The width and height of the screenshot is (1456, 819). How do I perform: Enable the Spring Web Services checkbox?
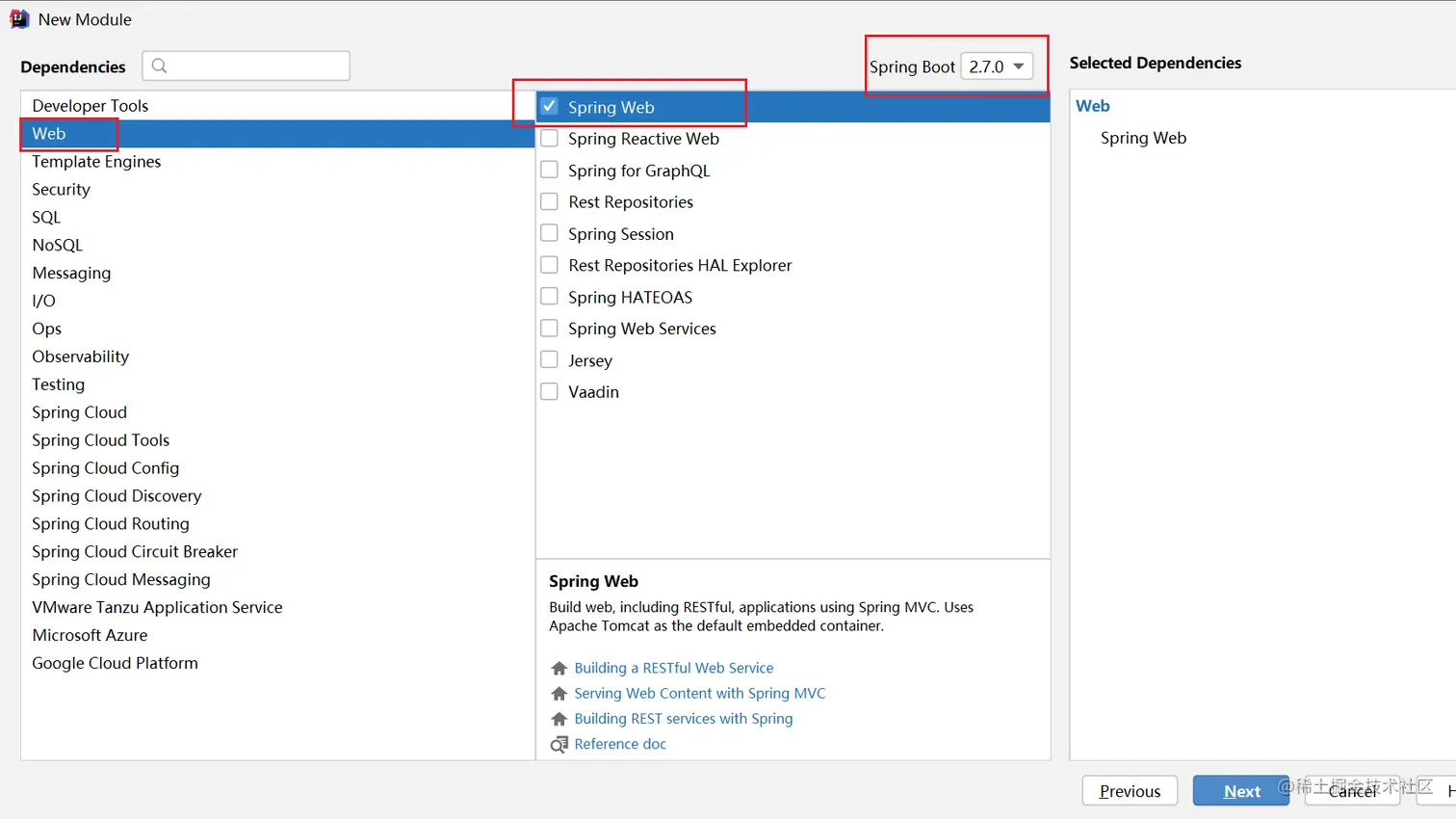549,329
